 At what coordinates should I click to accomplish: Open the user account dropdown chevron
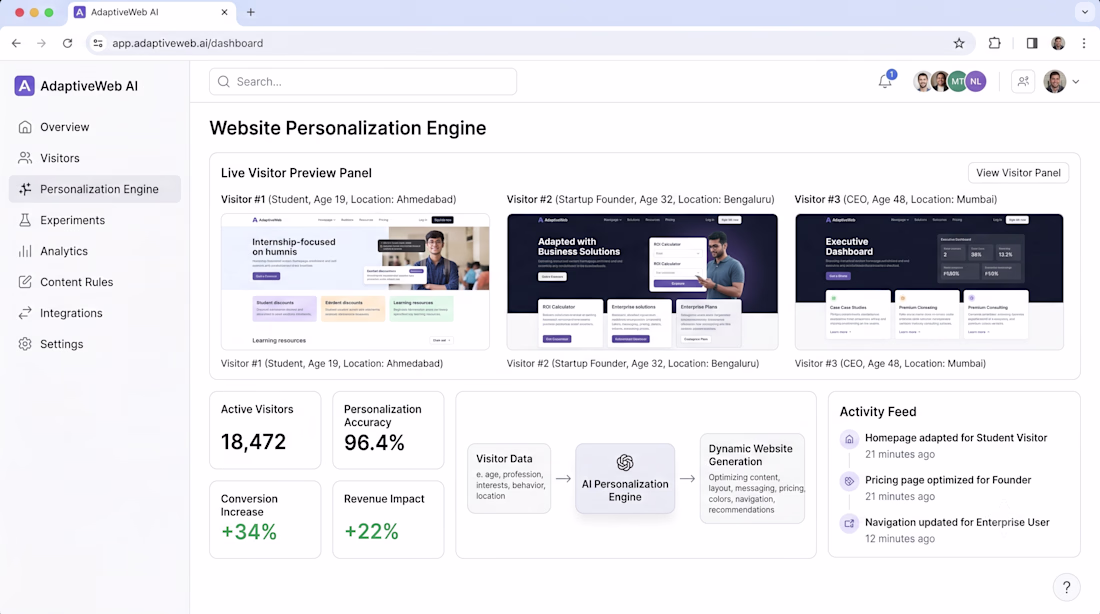point(1075,81)
